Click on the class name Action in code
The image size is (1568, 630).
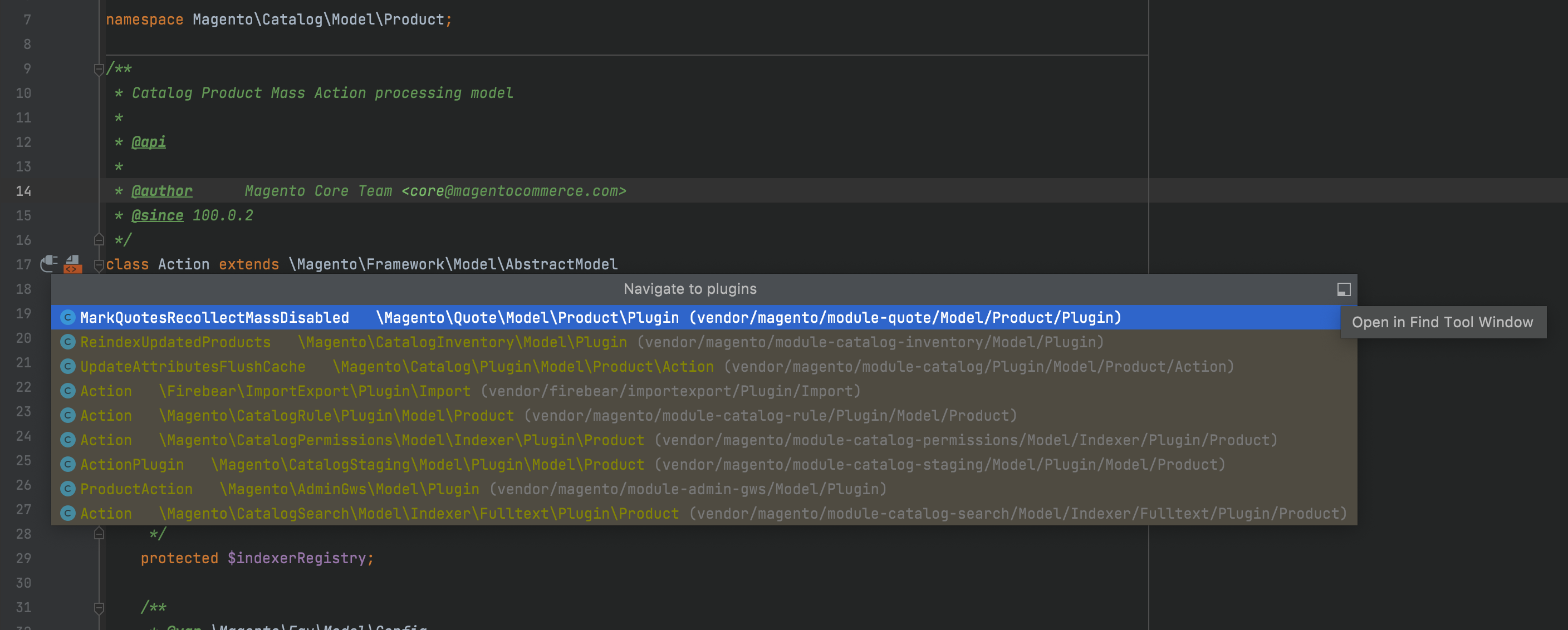click(184, 264)
